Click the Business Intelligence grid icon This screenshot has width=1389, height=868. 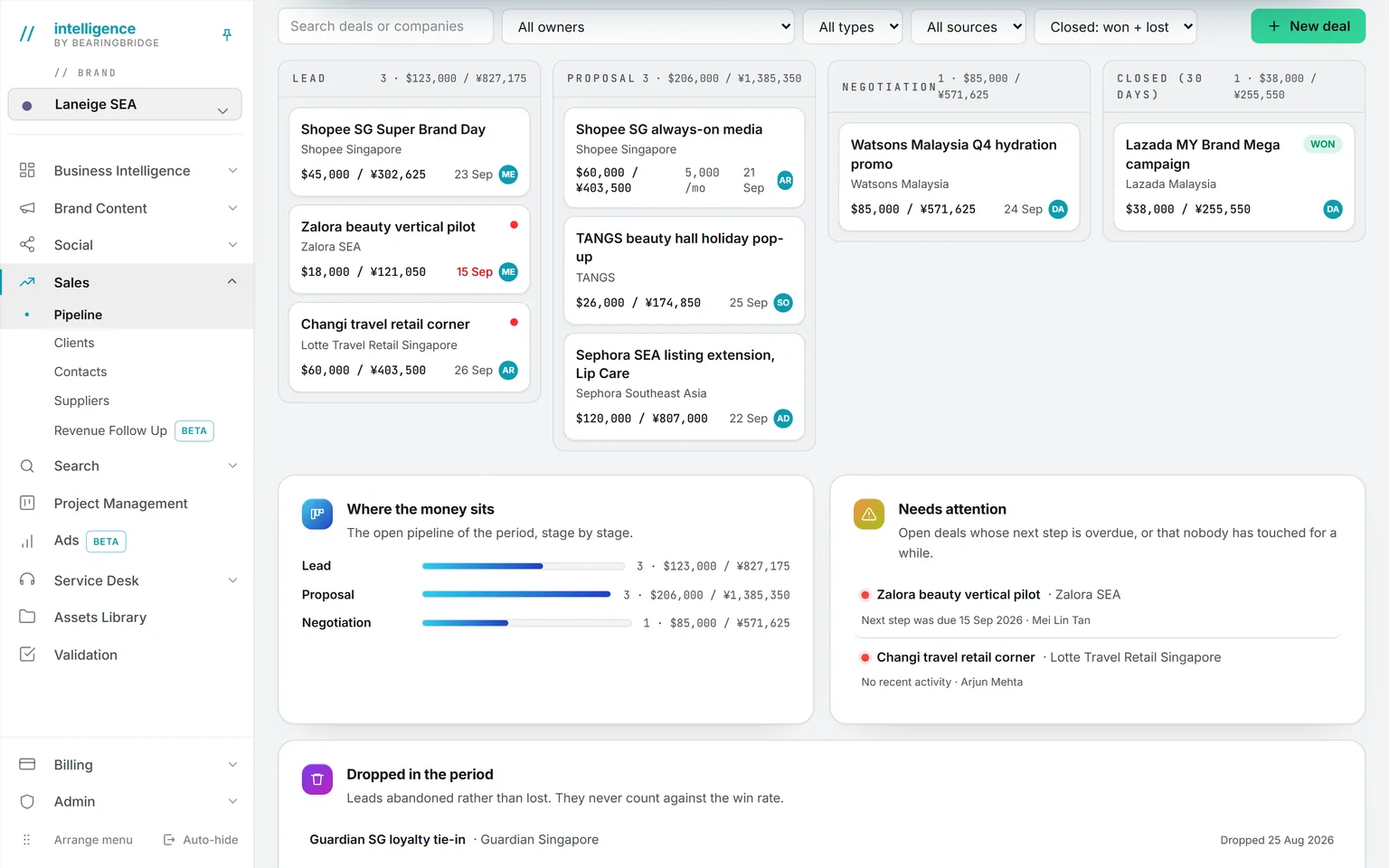click(x=27, y=171)
